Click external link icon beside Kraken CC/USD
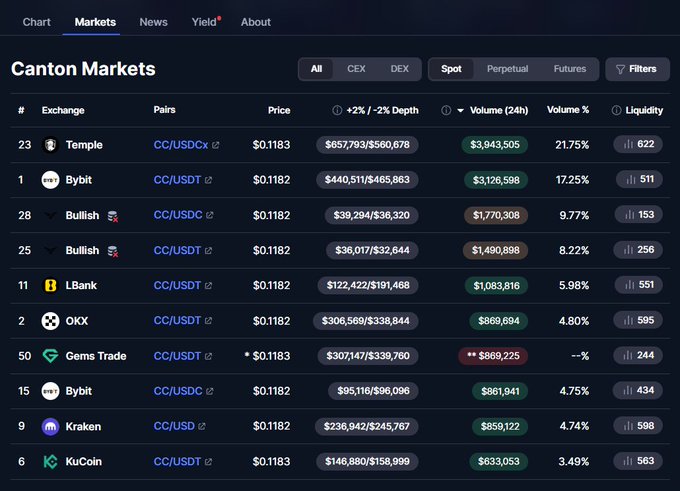 click(x=202, y=426)
